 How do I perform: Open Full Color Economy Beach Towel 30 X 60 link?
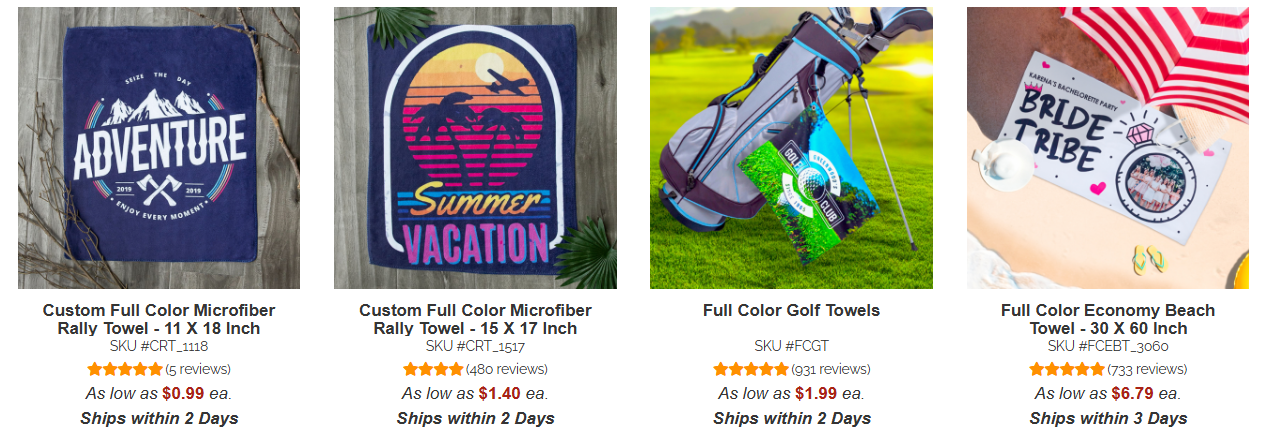tap(1108, 319)
